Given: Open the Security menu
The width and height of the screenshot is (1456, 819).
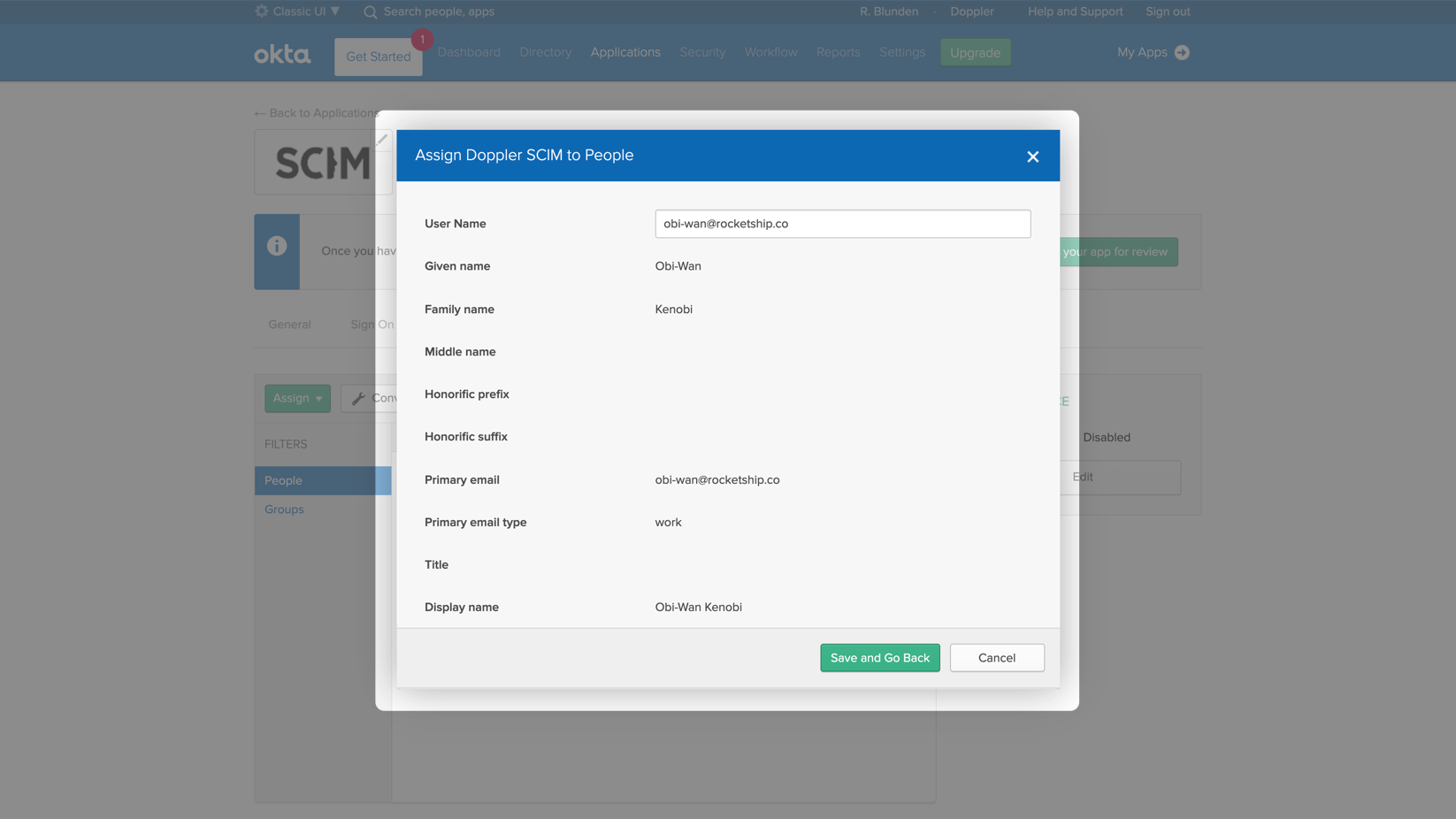Looking at the screenshot, I should [x=702, y=52].
